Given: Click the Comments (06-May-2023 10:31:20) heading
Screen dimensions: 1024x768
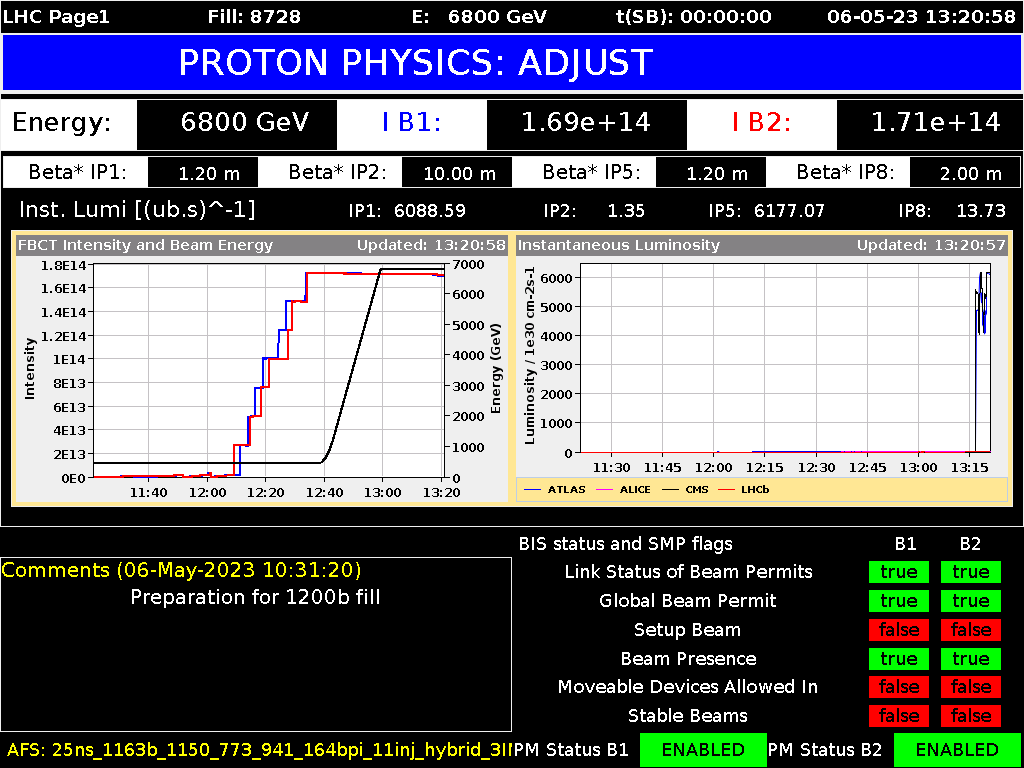Looking at the screenshot, I should (182, 570).
